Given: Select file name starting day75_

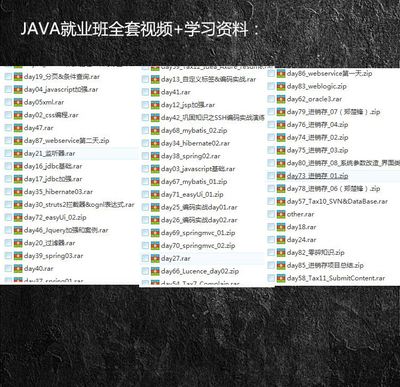Looking at the screenshot, I should coord(318,150).
